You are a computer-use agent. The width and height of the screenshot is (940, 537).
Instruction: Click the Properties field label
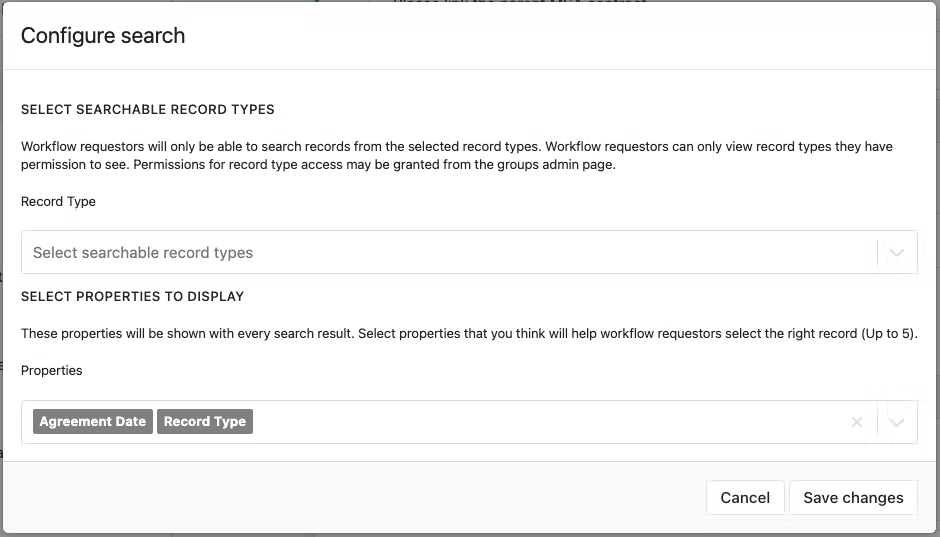[x=52, y=370]
